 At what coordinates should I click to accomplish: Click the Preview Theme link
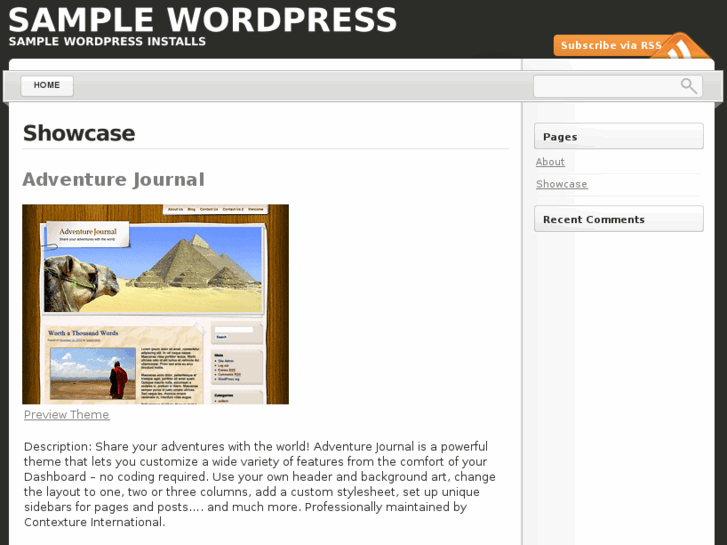[67, 415]
